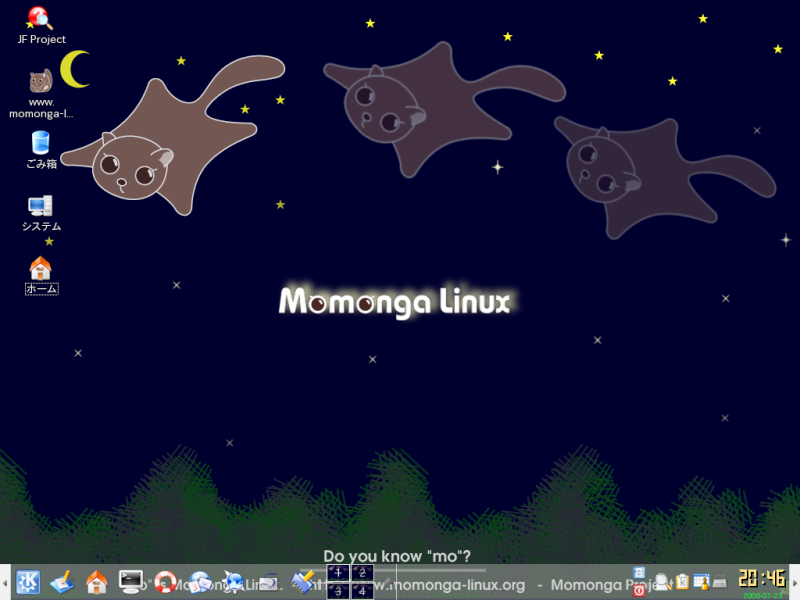Launch the Konsole terminal from the panel

click(131, 582)
